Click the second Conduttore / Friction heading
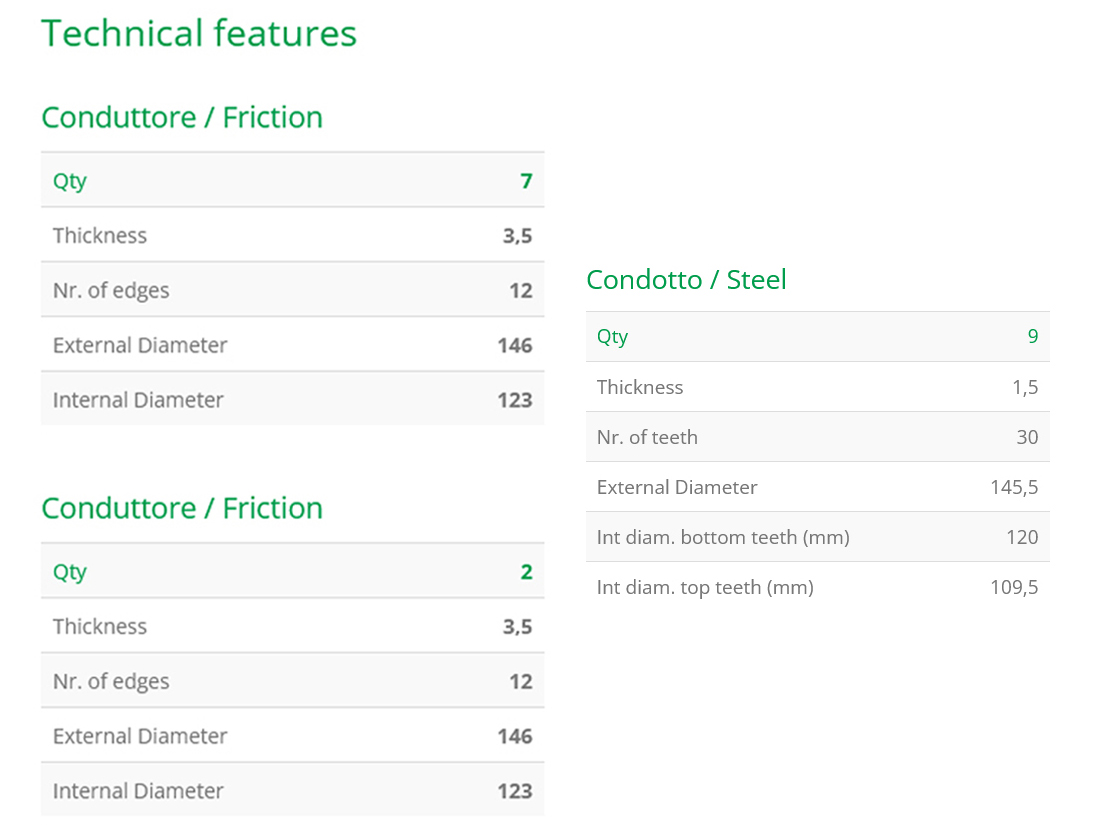1100x825 pixels. [182, 508]
